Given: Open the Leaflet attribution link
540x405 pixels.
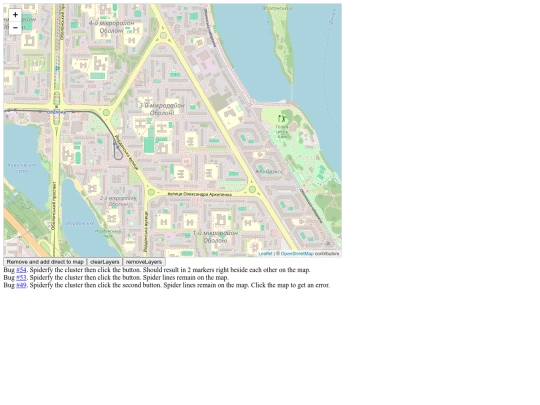Looking at the screenshot, I should (x=265, y=253).
